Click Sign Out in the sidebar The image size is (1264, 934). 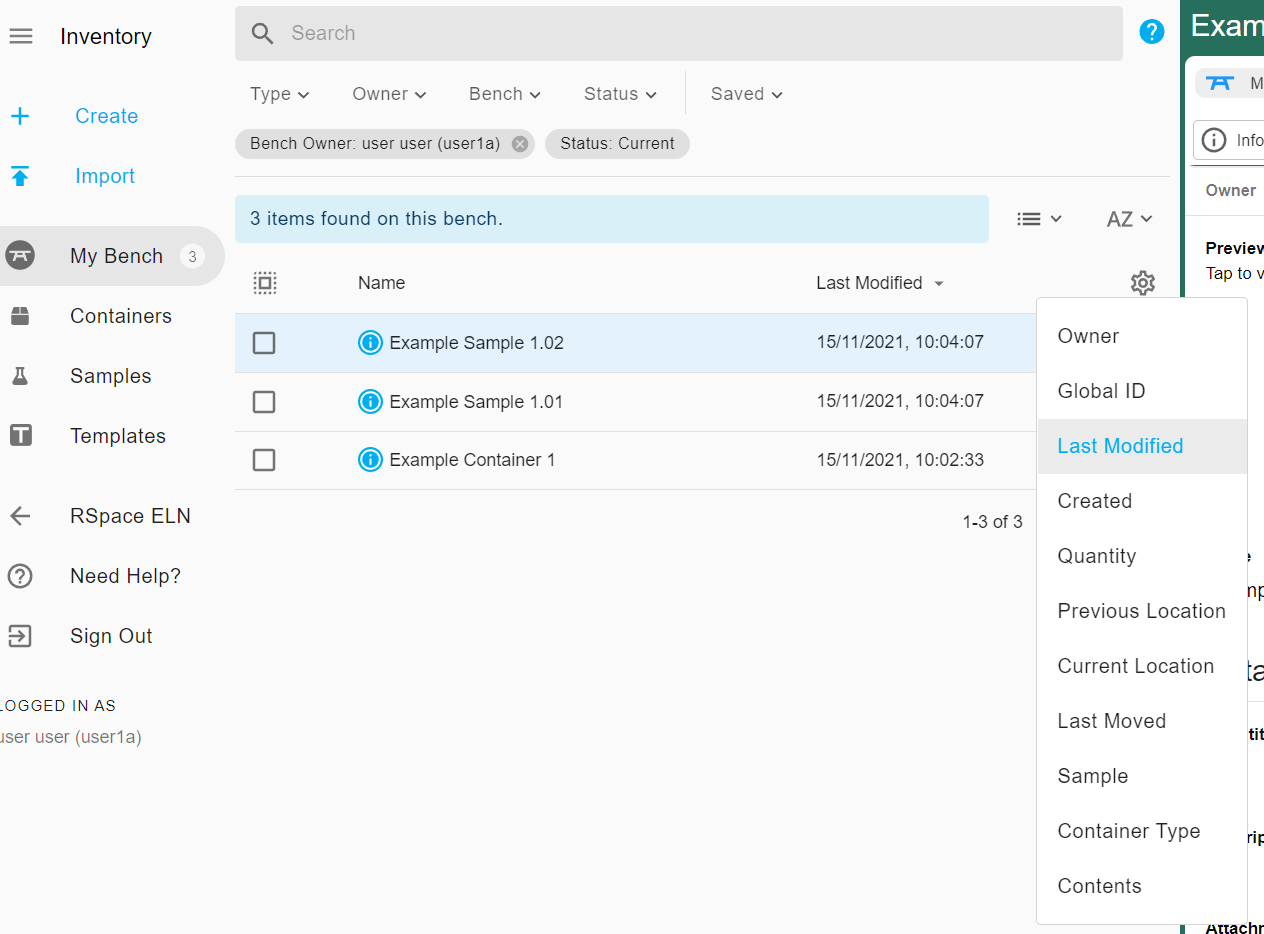pyautogui.click(x=112, y=636)
